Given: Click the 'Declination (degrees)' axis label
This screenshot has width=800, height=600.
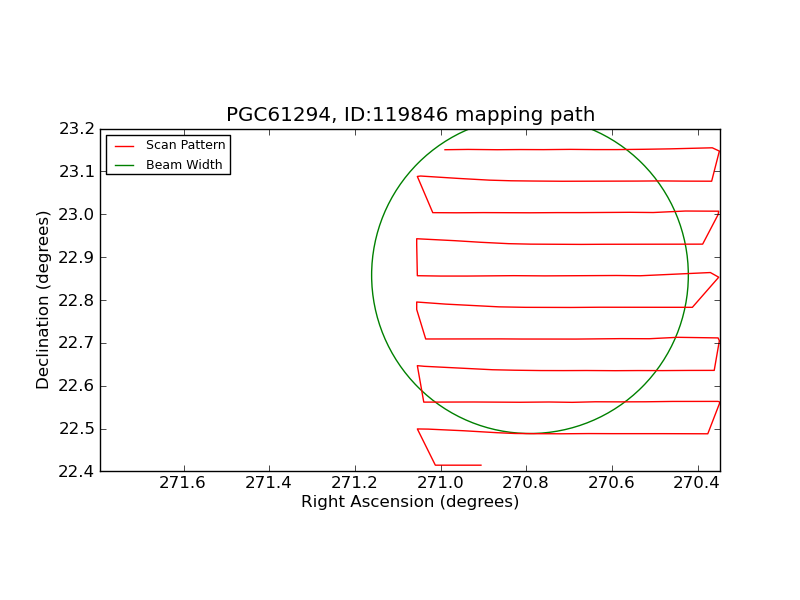Looking at the screenshot, I should [x=43, y=300].
